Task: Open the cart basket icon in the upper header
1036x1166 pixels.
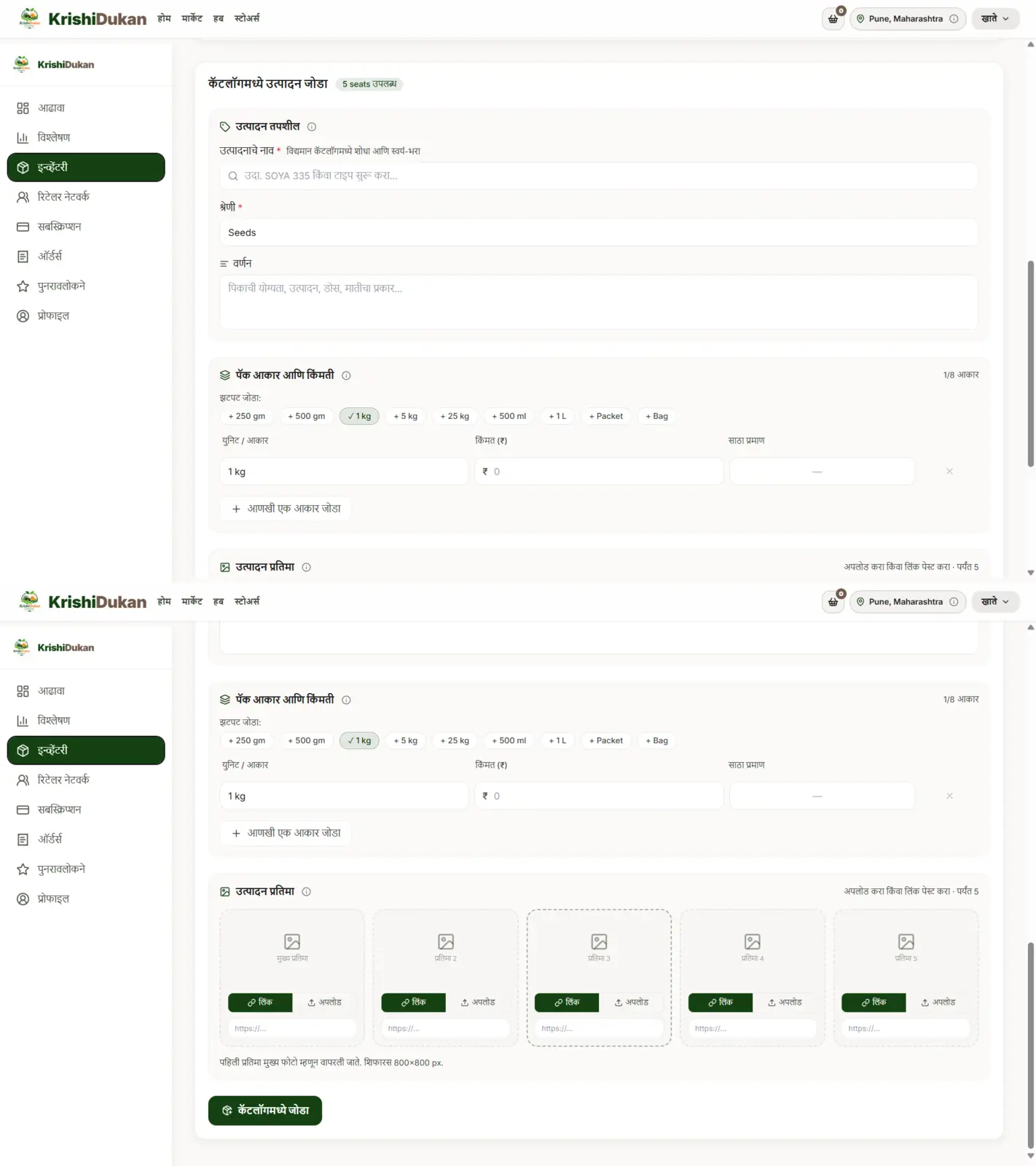Action: click(833, 19)
